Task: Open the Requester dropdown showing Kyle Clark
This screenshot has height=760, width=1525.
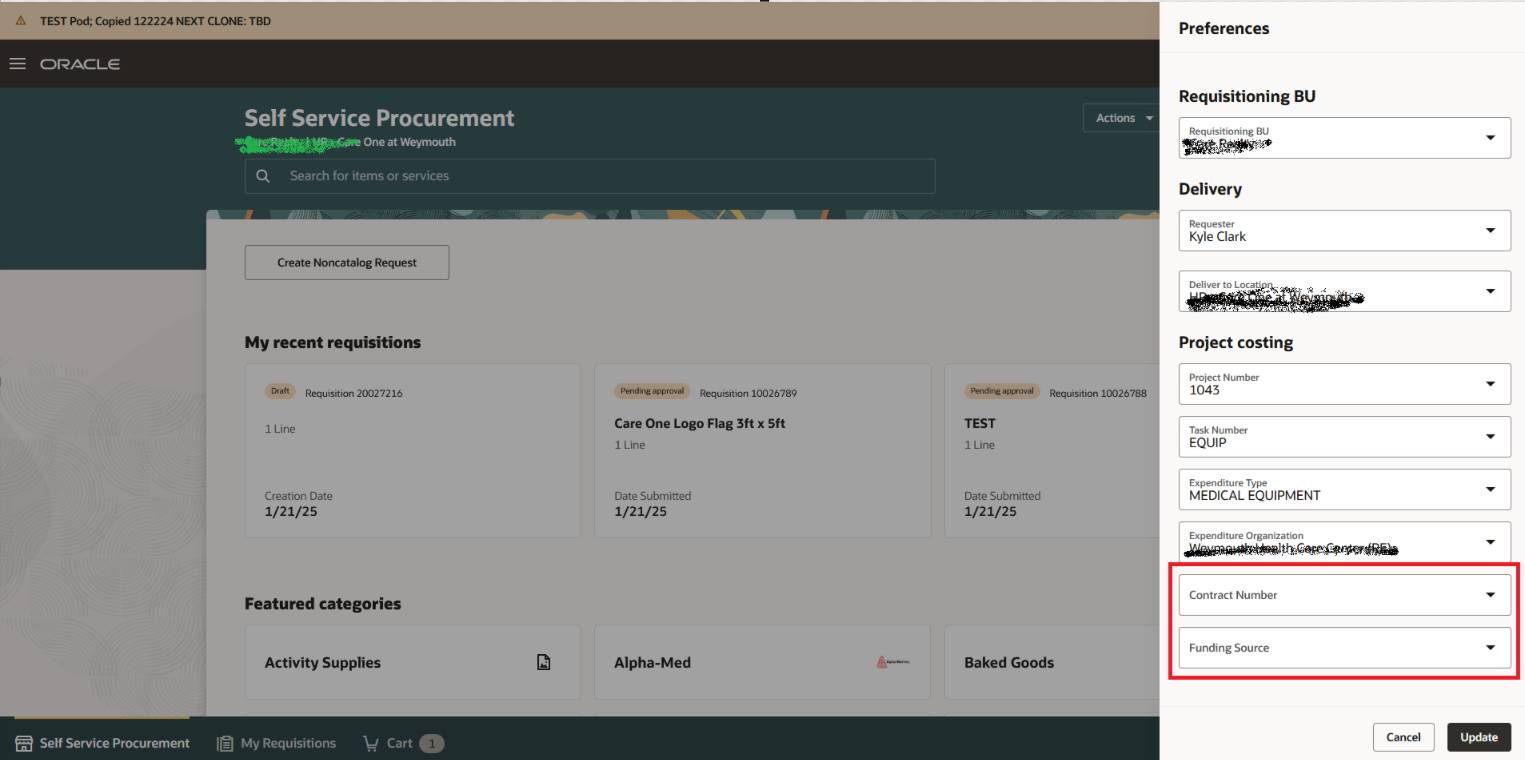Action: click(1491, 230)
